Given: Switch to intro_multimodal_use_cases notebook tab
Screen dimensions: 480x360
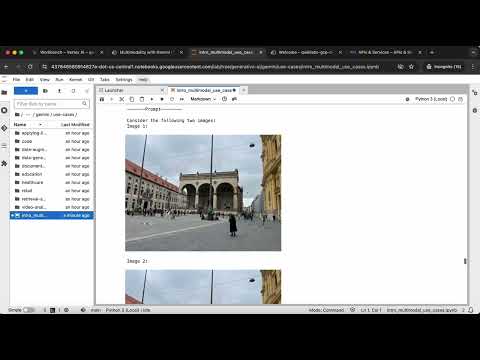Looking at the screenshot, I should coord(204,90).
